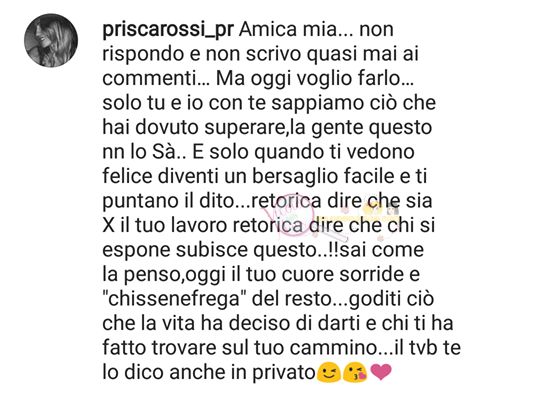This screenshot has width=540, height=415.
Task: Click the word "espone" in the comment
Action: coord(136,251)
